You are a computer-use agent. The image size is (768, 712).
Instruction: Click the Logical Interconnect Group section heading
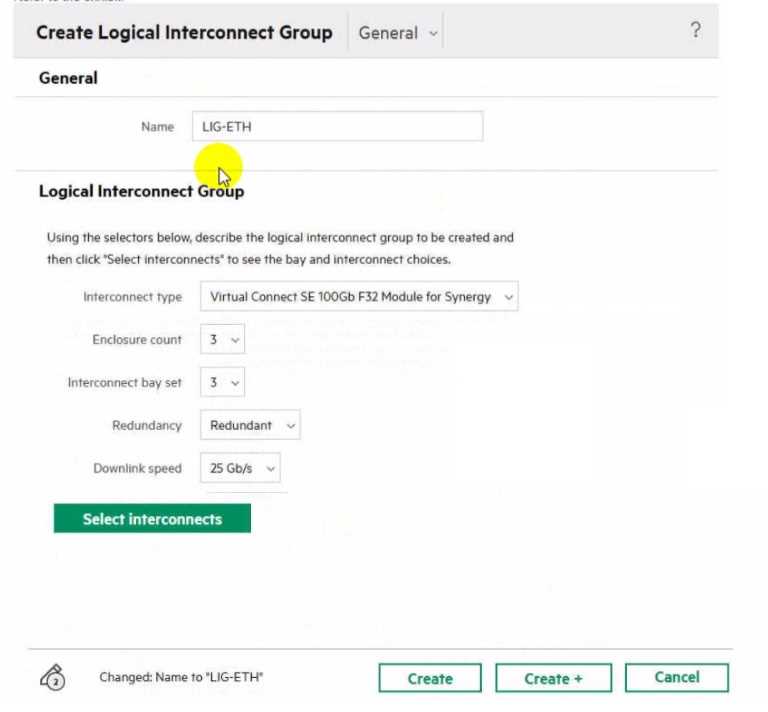point(141,191)
